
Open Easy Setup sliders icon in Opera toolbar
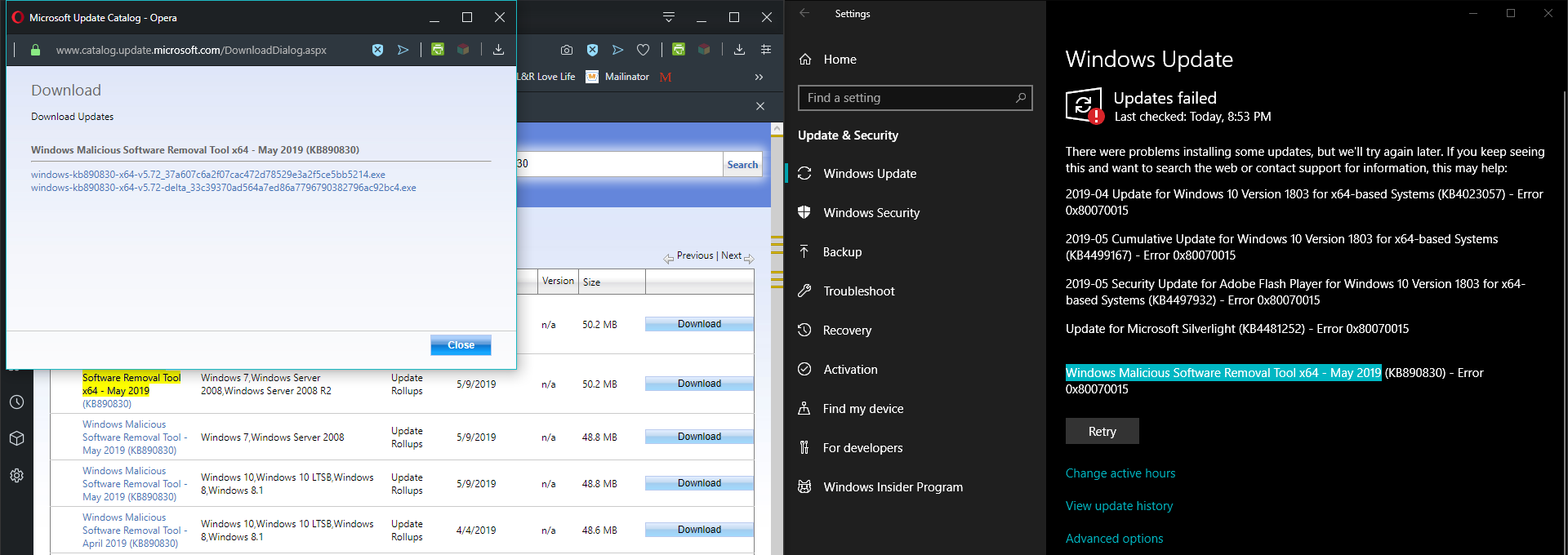pyautogui.click(x=765, y=50)
